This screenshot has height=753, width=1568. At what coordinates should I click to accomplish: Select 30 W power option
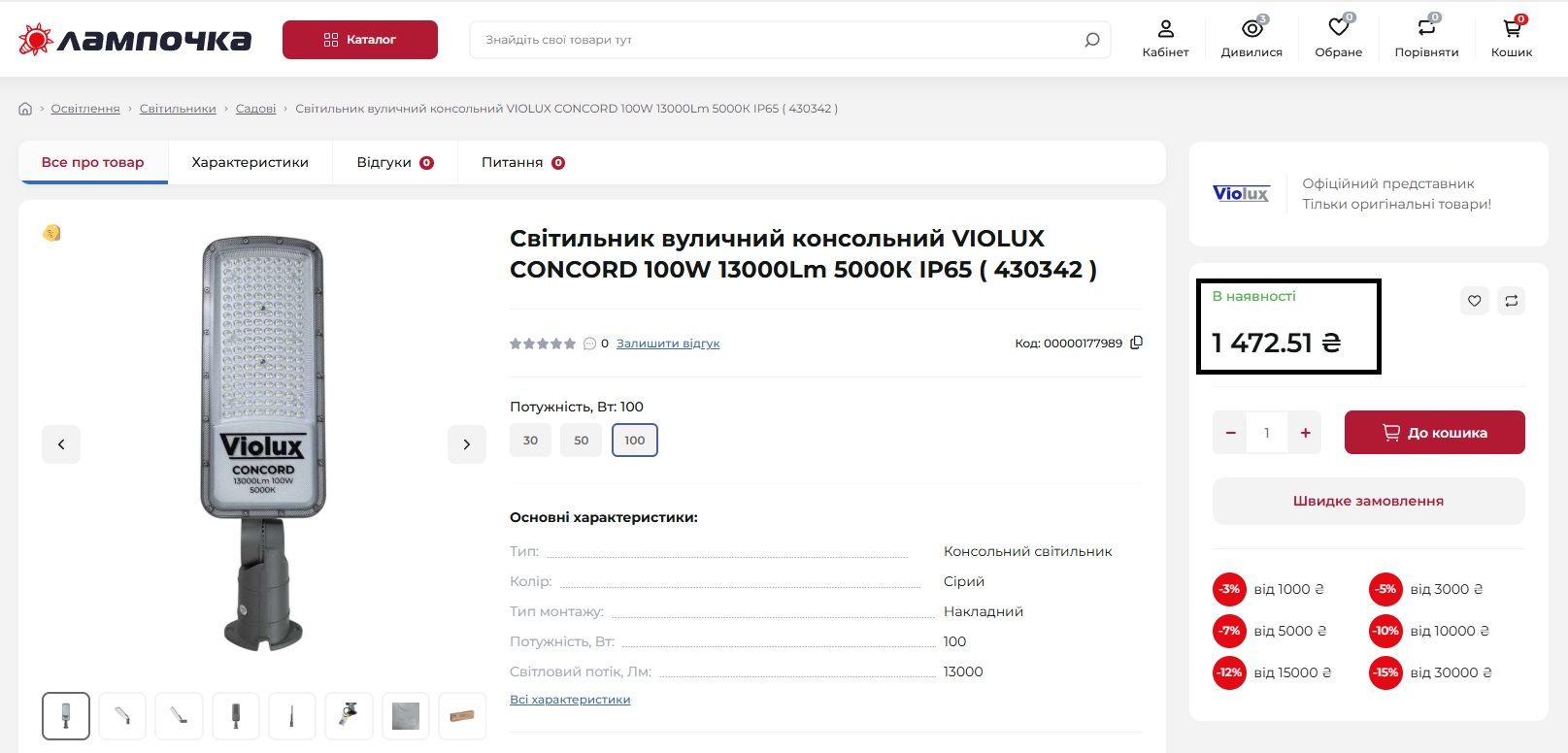(x=530, y=441)
